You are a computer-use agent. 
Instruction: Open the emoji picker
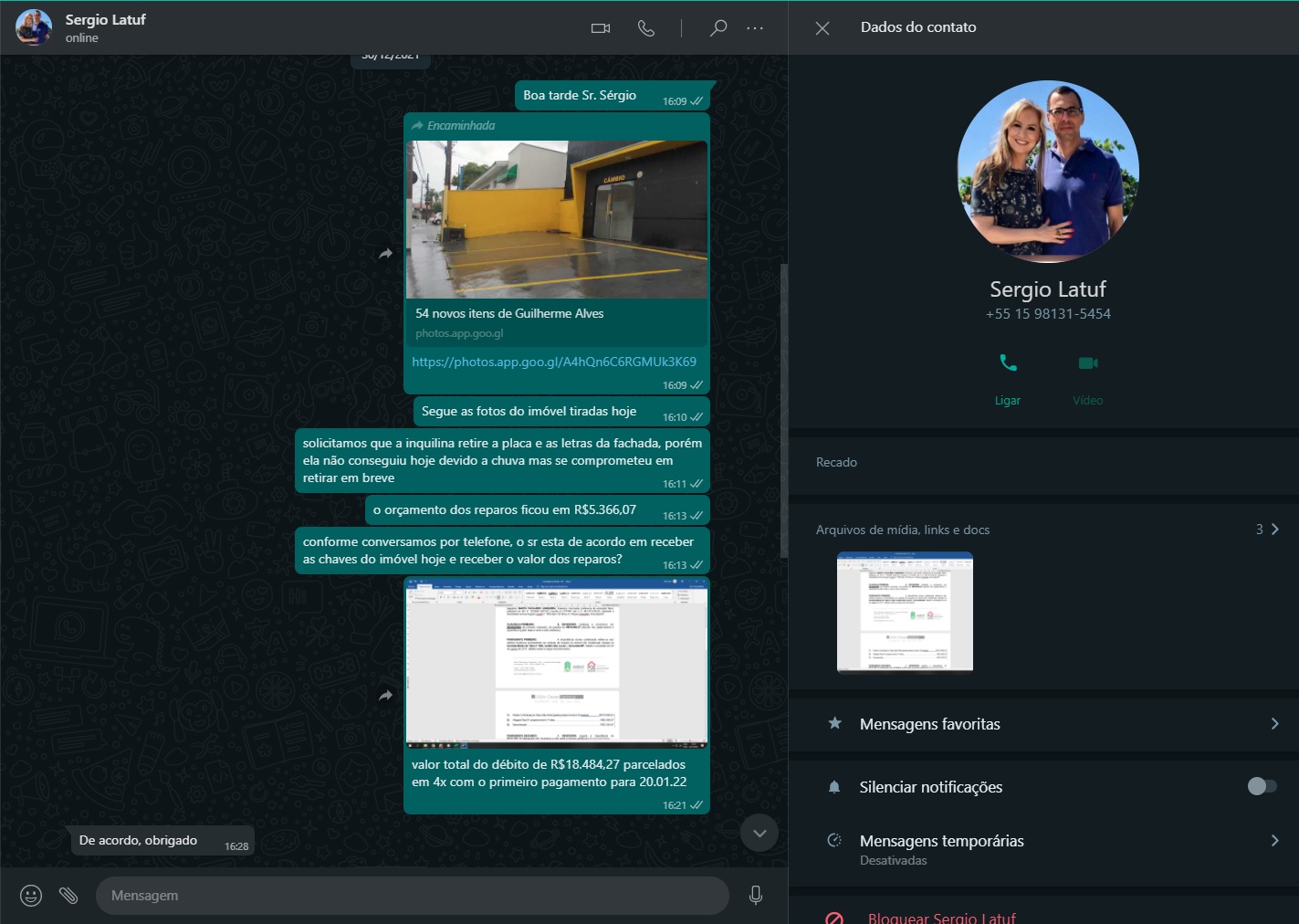pyautogui.click(x=31, y=896)
